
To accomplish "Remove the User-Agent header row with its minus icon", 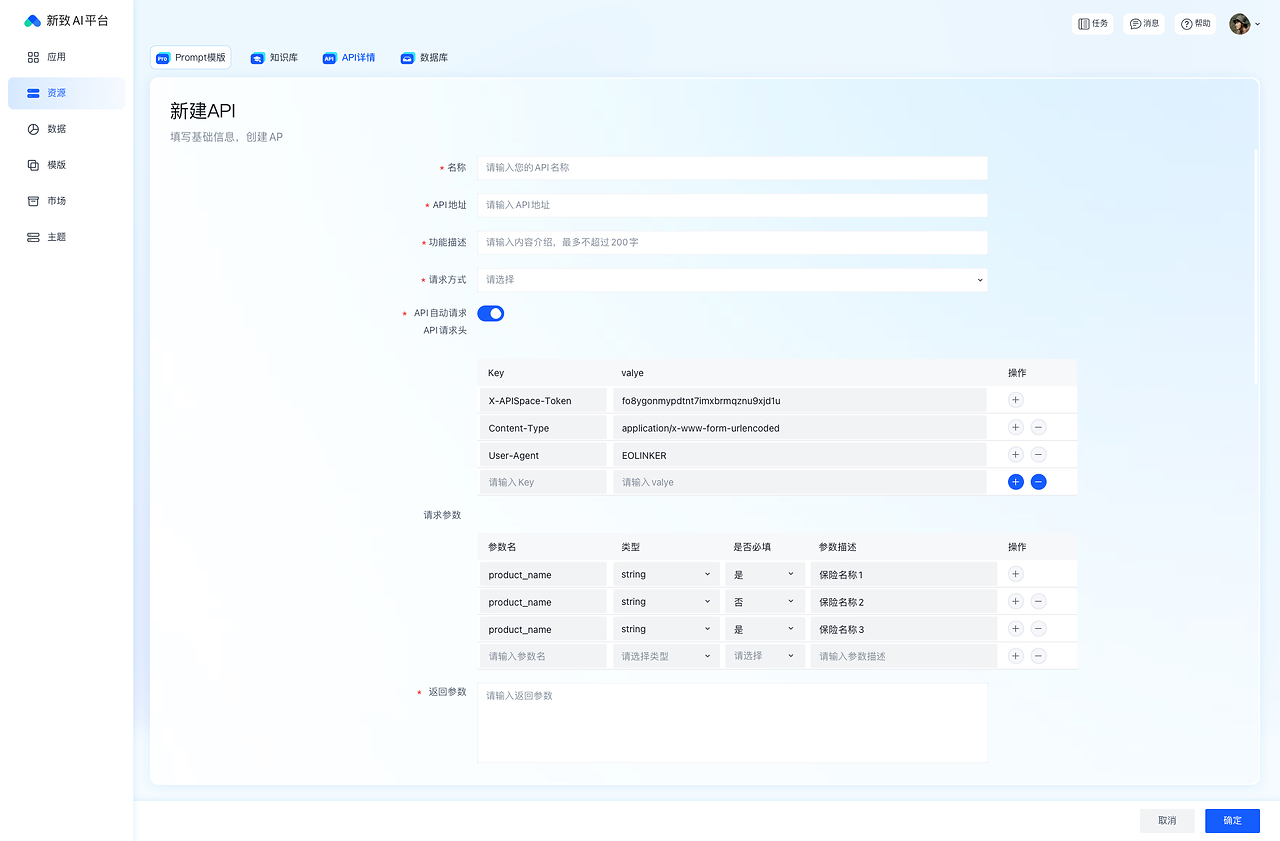I will 1038,455.
